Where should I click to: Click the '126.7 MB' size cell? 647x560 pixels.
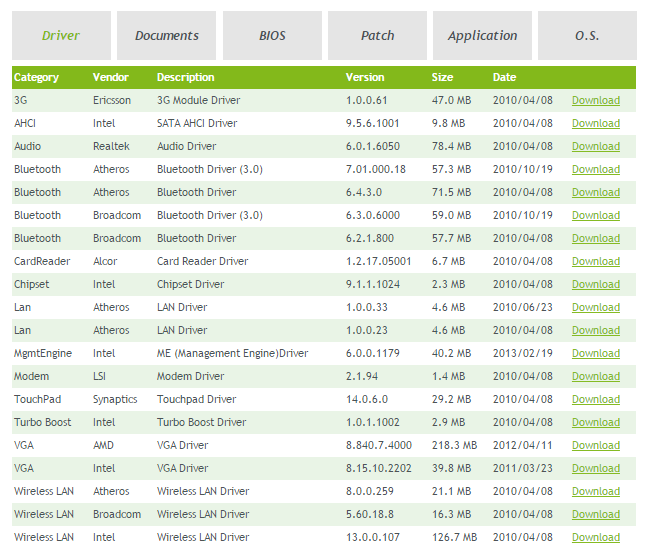coord(454,538)
